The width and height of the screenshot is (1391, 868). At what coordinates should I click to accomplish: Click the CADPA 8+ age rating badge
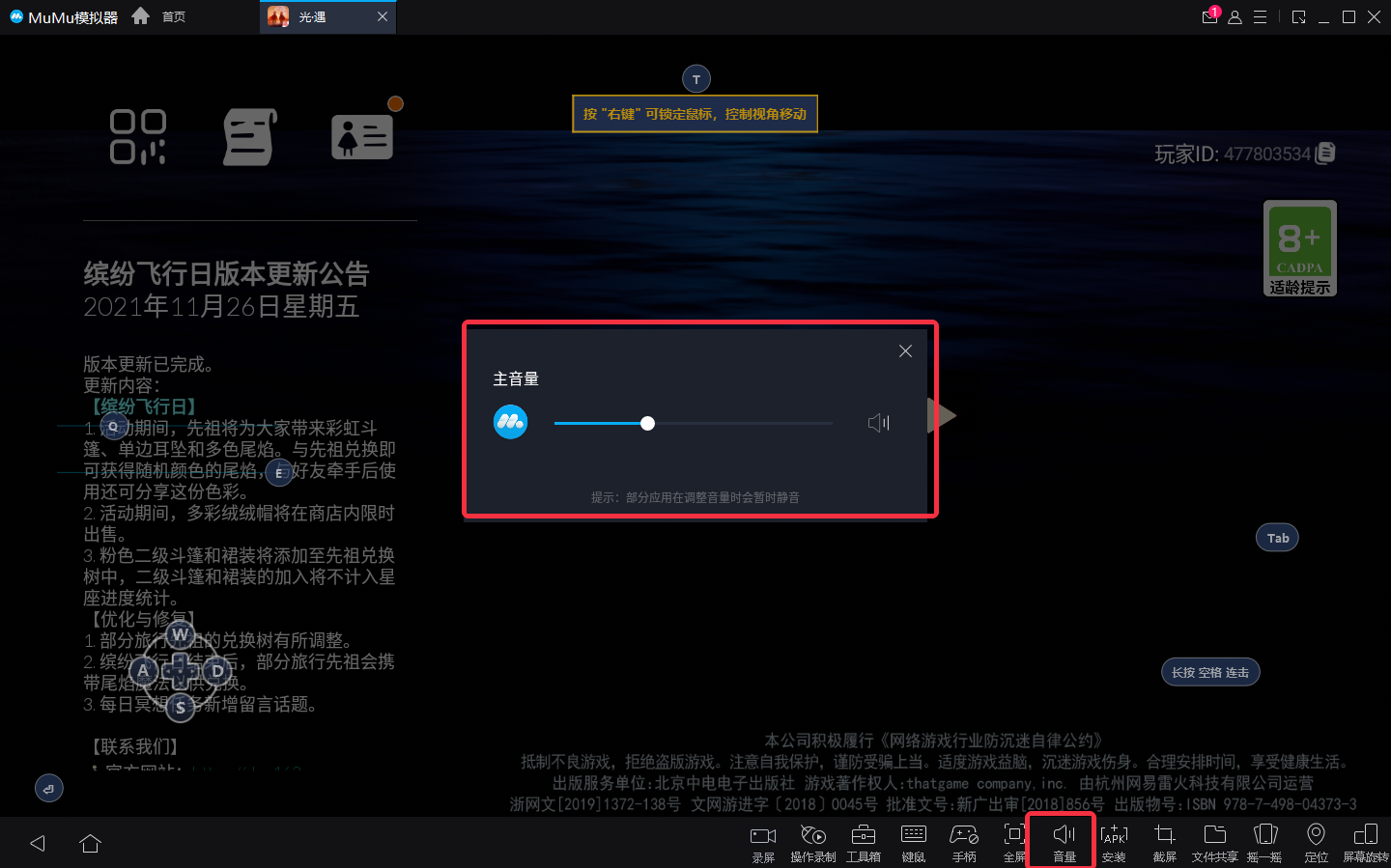pos(1300,248)
